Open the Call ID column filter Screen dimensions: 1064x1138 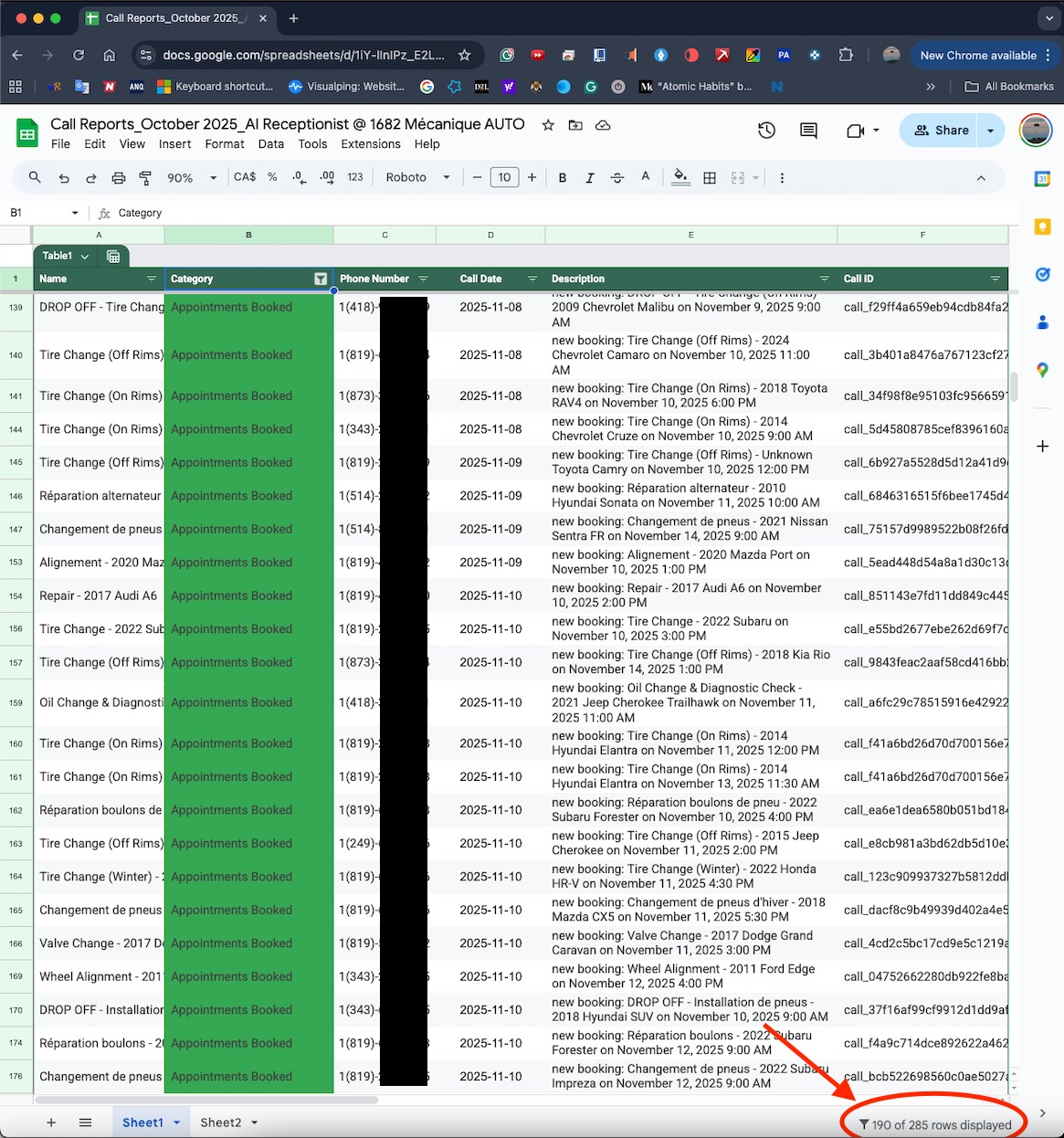pyautogui.click(x=996, y=279)
